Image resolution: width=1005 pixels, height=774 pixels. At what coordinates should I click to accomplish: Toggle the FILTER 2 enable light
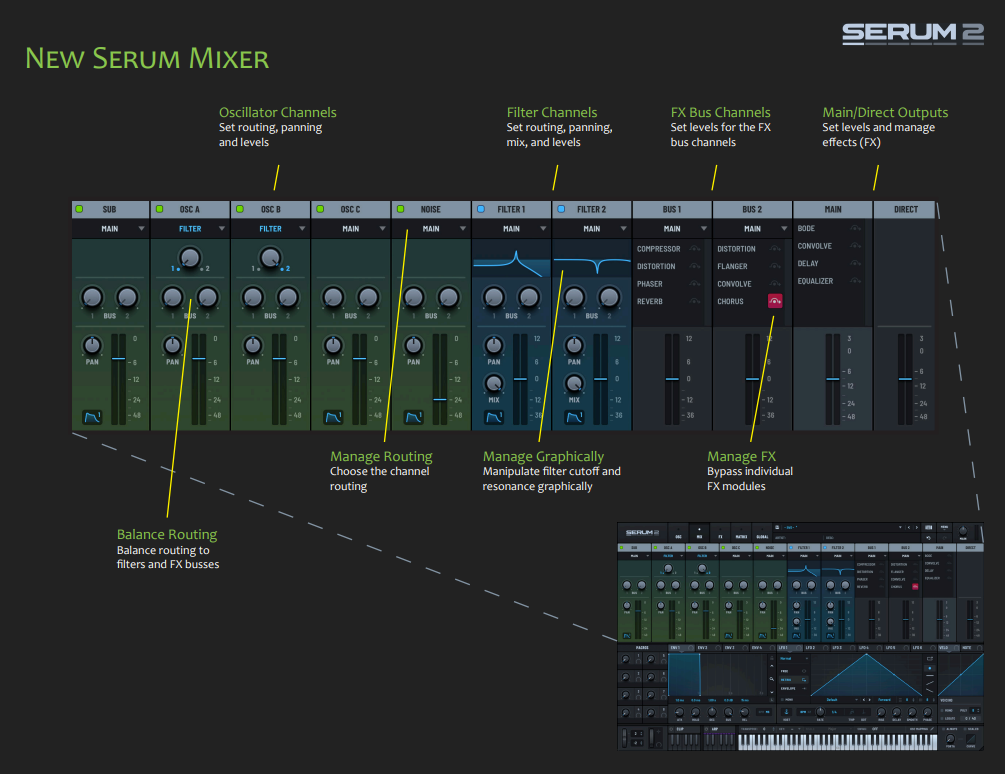(561, 209)
